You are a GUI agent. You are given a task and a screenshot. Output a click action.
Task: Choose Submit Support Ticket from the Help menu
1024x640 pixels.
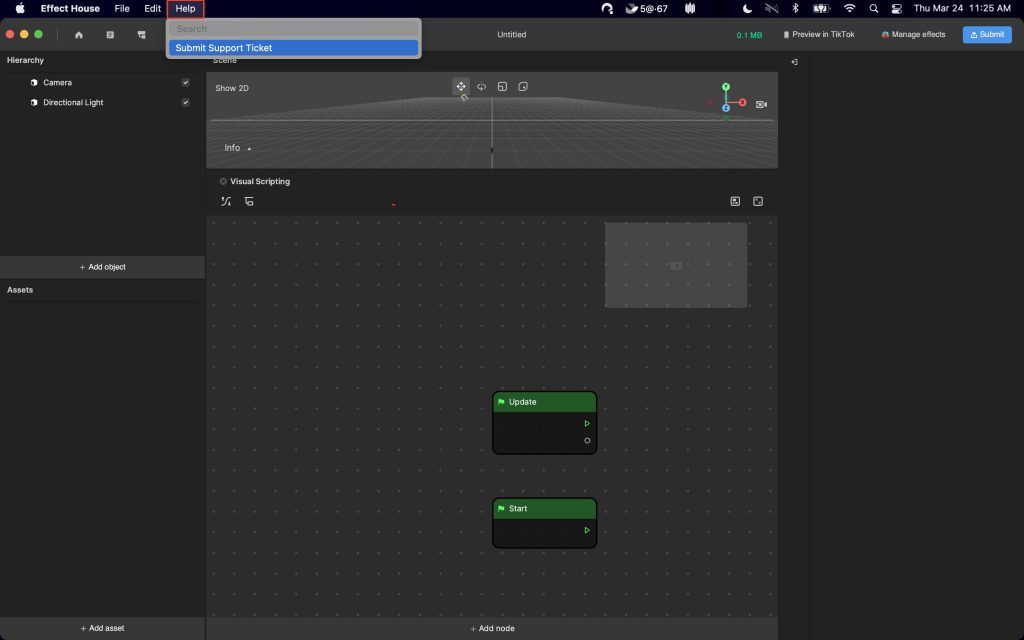(x=293, y=48)
